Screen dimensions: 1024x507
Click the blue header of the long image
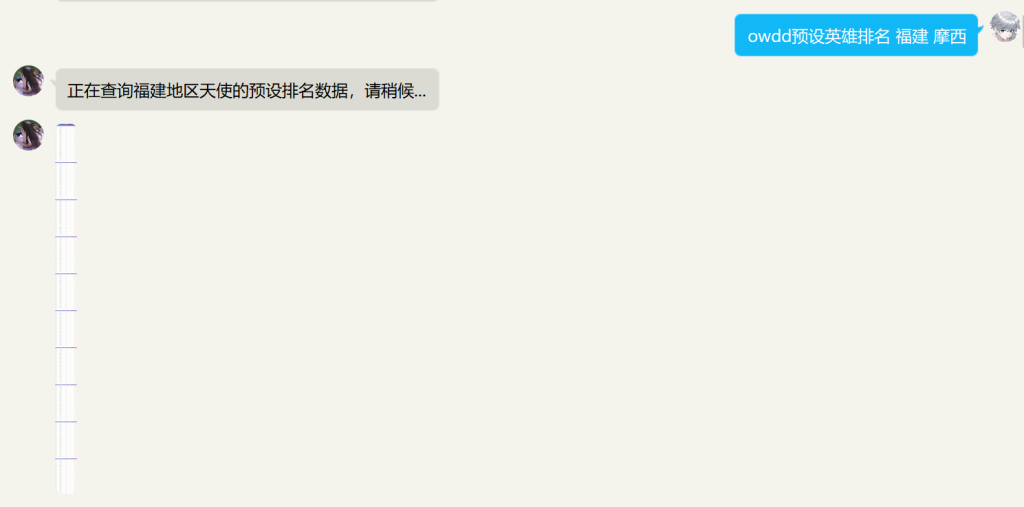coord(66,125)
